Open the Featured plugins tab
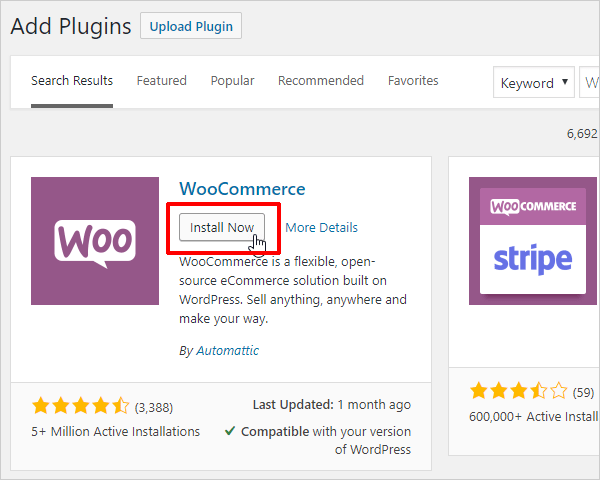The image size is (600, 480). tap(161, 81)
